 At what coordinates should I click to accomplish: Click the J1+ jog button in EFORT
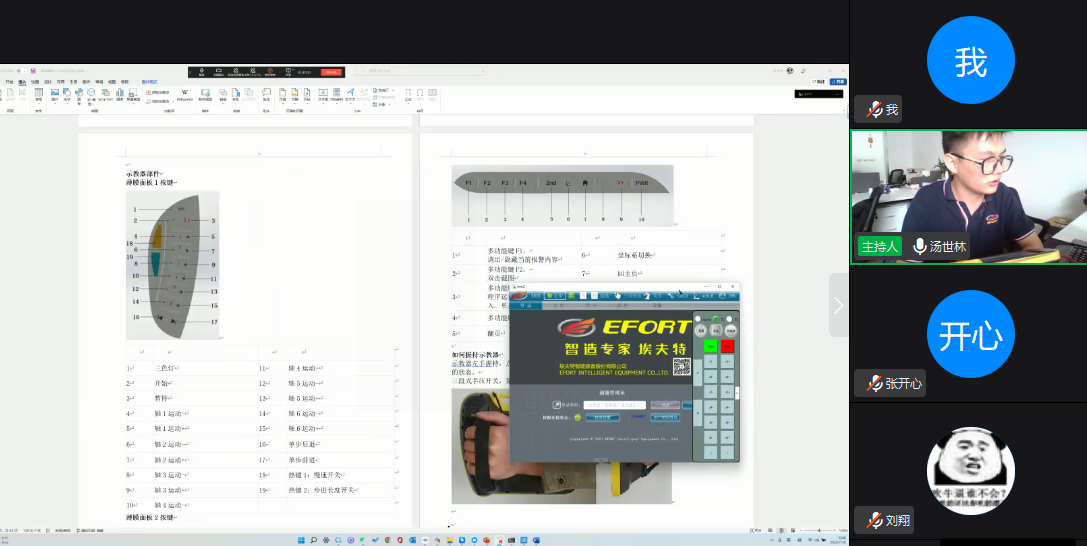point(727,362)
